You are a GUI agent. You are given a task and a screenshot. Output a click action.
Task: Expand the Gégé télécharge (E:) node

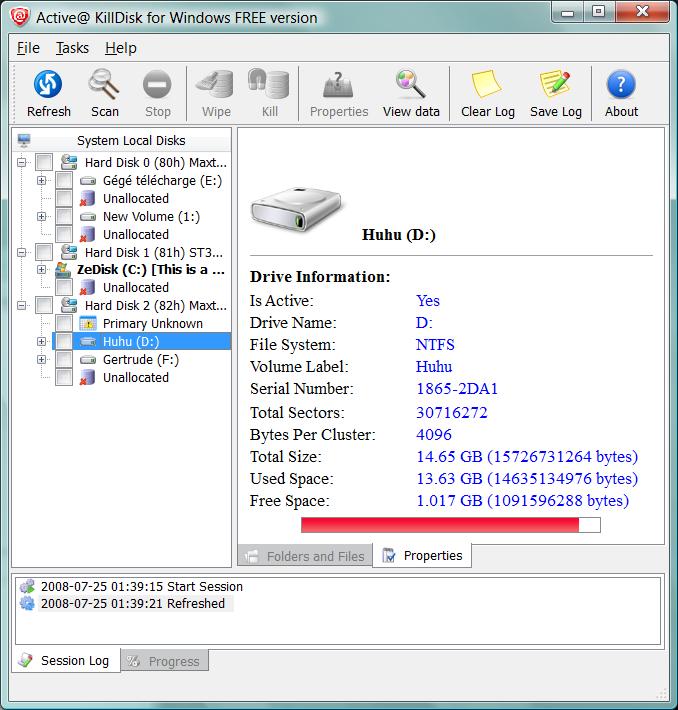(x=42, y=180)
